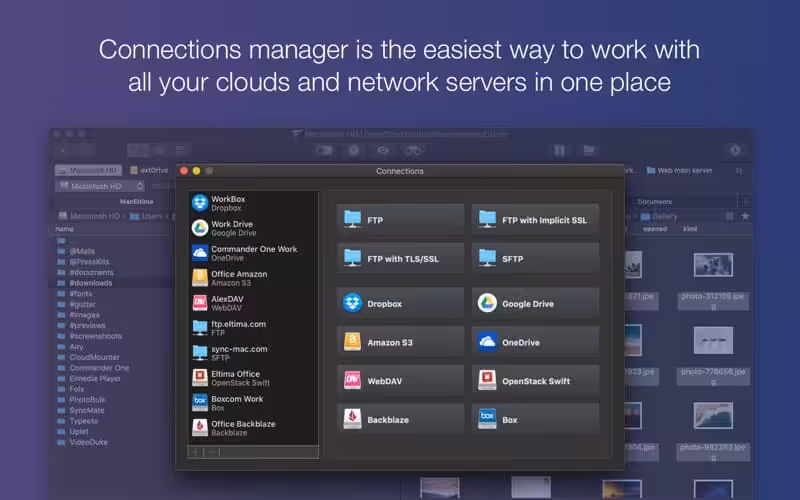The image size is (800, 500).
Task: Click the FTP with TLS/SSL button
Action: 401,258
